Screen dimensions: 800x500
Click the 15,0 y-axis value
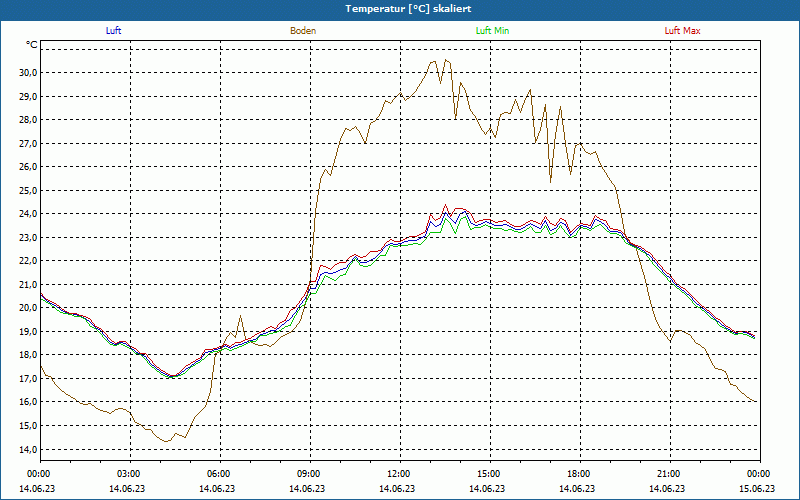tap(29, 426)
